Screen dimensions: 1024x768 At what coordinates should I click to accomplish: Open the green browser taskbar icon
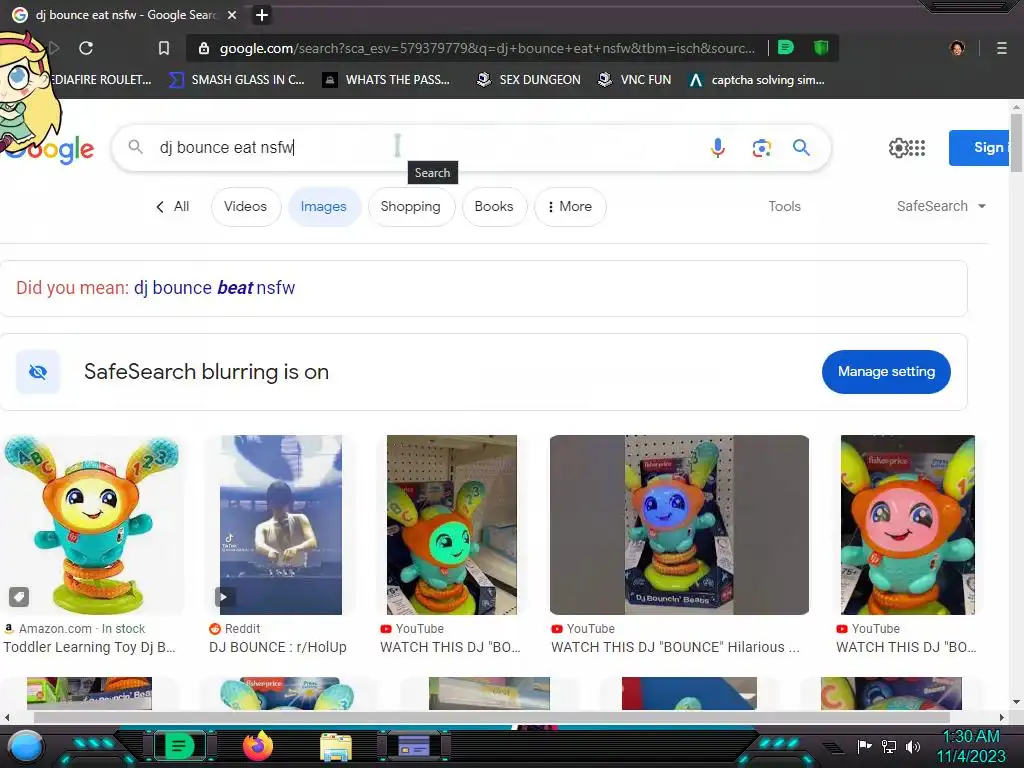click(179, 746)
